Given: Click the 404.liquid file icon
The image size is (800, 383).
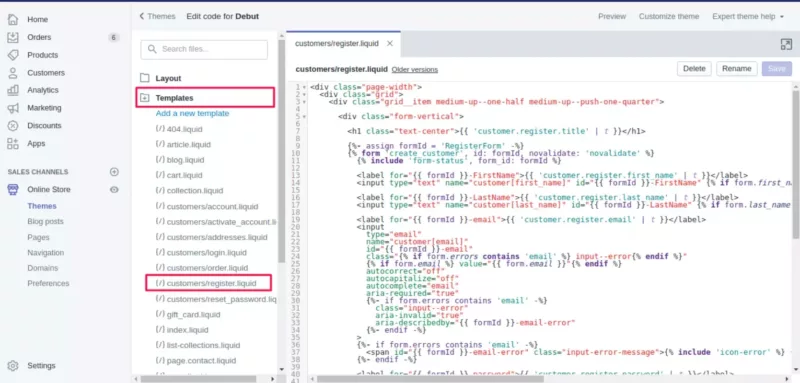Looking at the screenshot, I should [160, 129].
